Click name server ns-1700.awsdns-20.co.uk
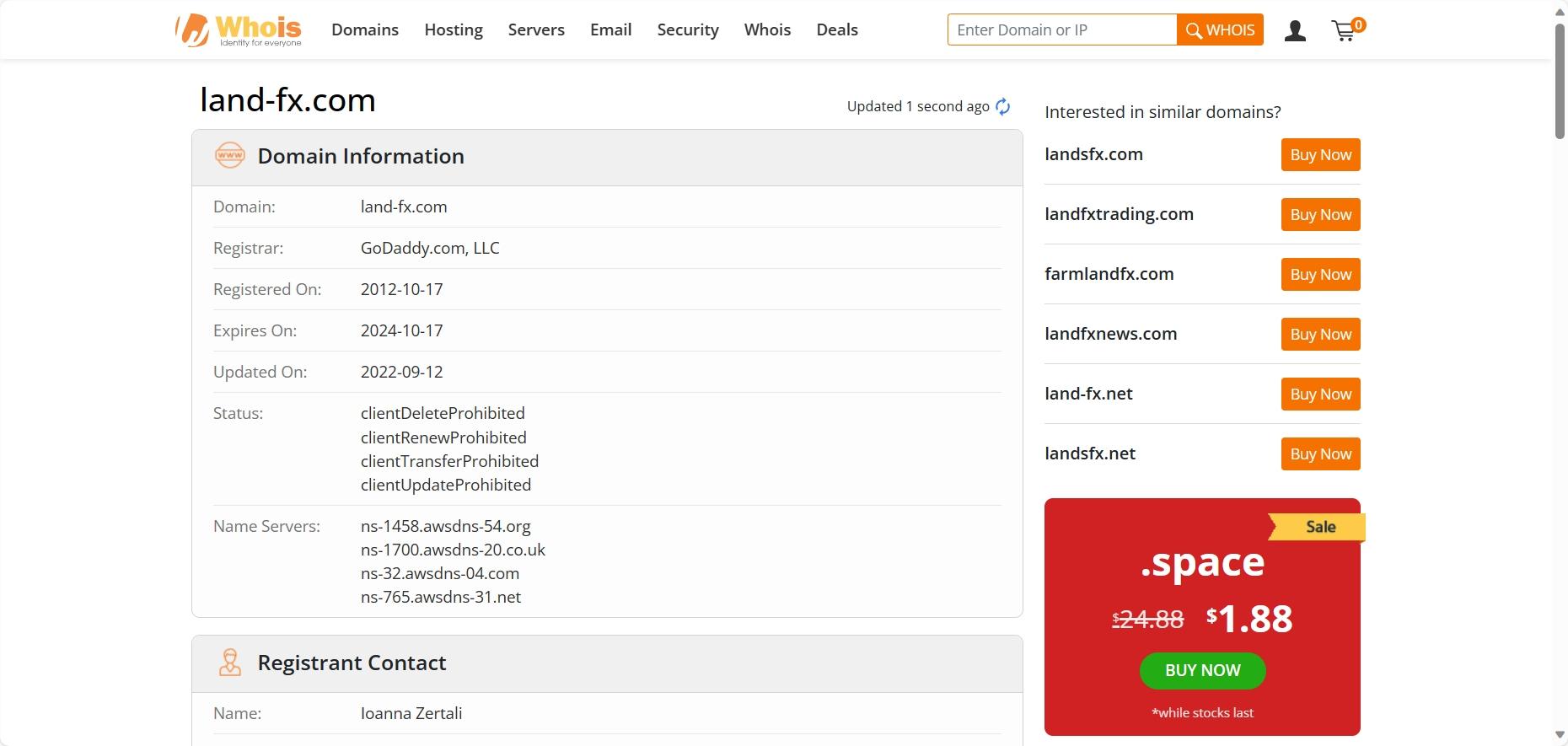1568x746 pixels. [x=453, y=550]
